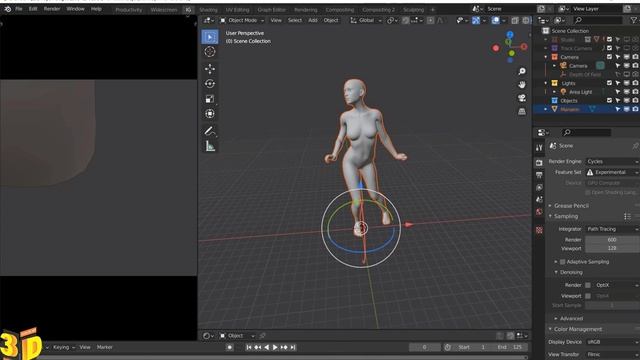The width and height of the screenshot is (640, 360).
Task: Enable the Render denoising checkbox
Action: (588, 285)
